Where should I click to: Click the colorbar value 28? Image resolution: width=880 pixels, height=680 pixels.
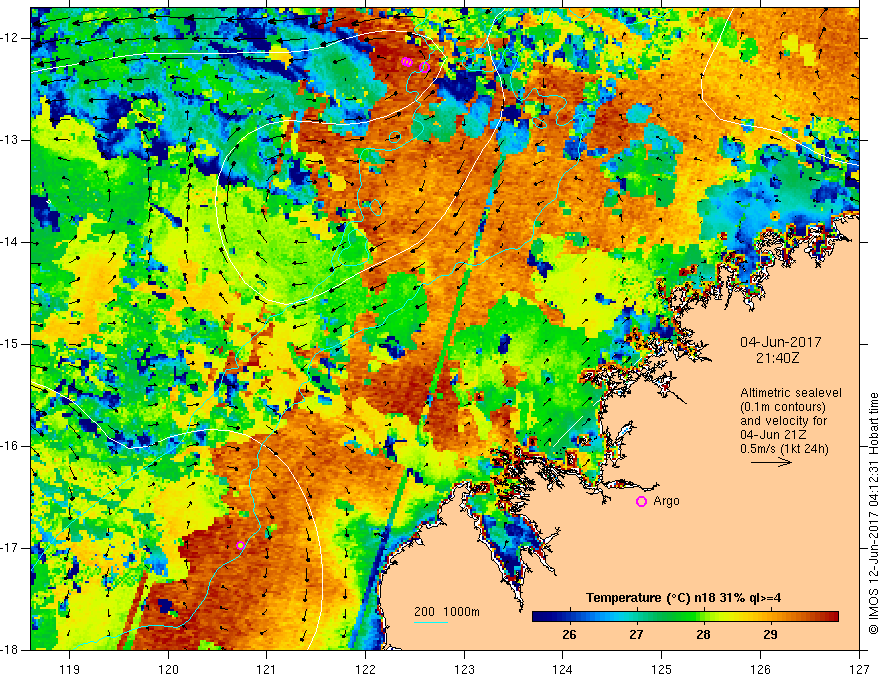[703, 635]
